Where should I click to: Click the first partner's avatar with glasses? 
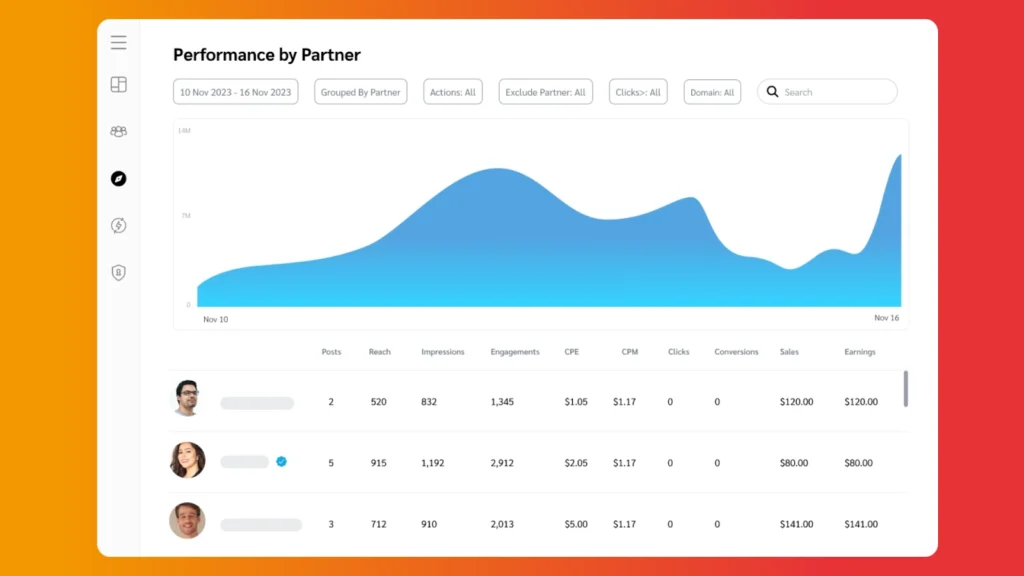click(x=187, y=398)
